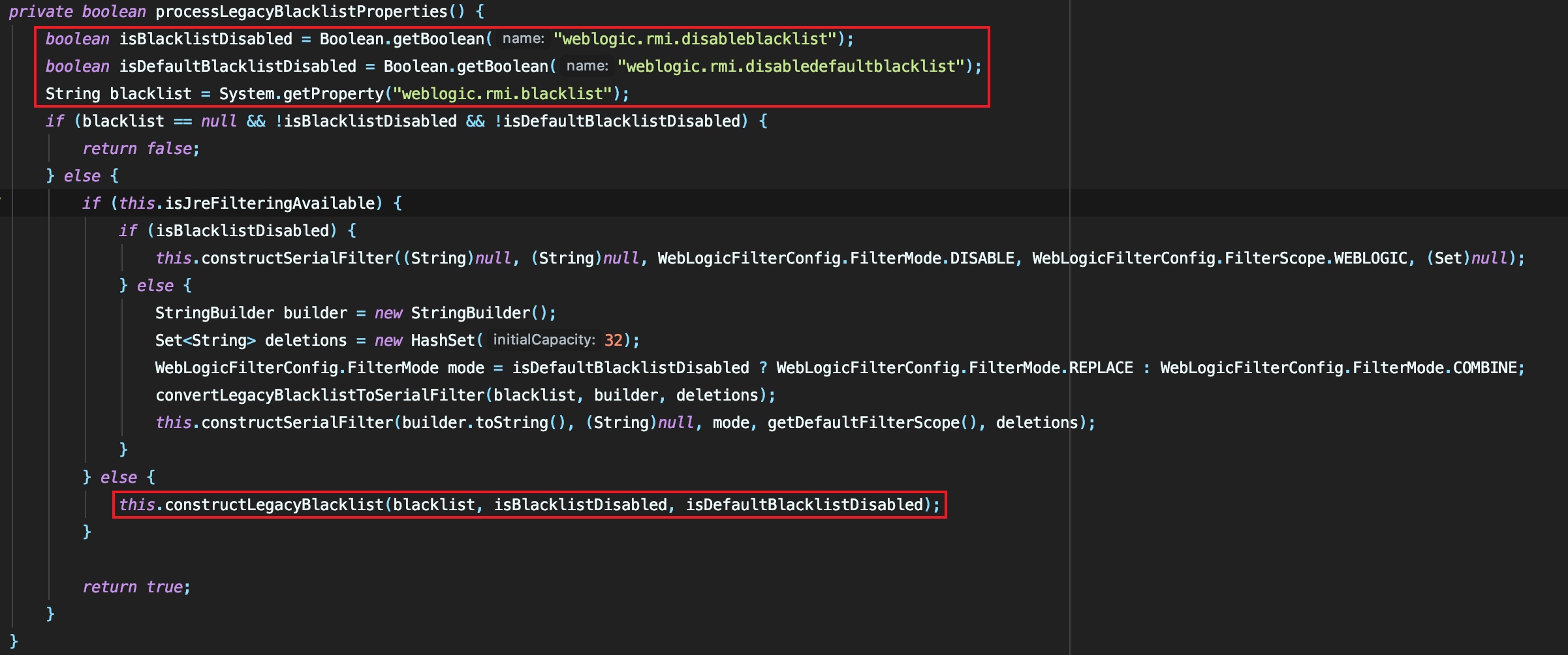Click the first 'Boolean.getBoolean' call

pos(401,39)
